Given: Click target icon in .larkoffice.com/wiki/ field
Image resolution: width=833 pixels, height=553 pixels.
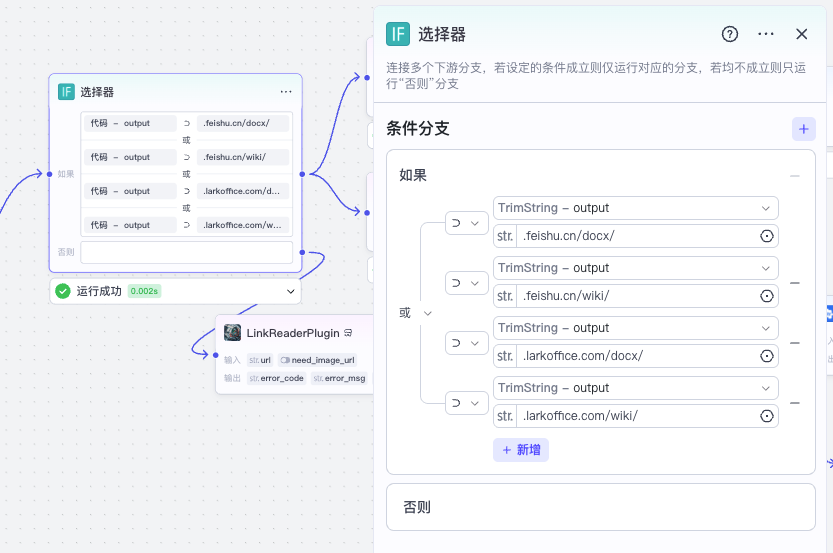Looking at the screenshot, I should point(767,416).
